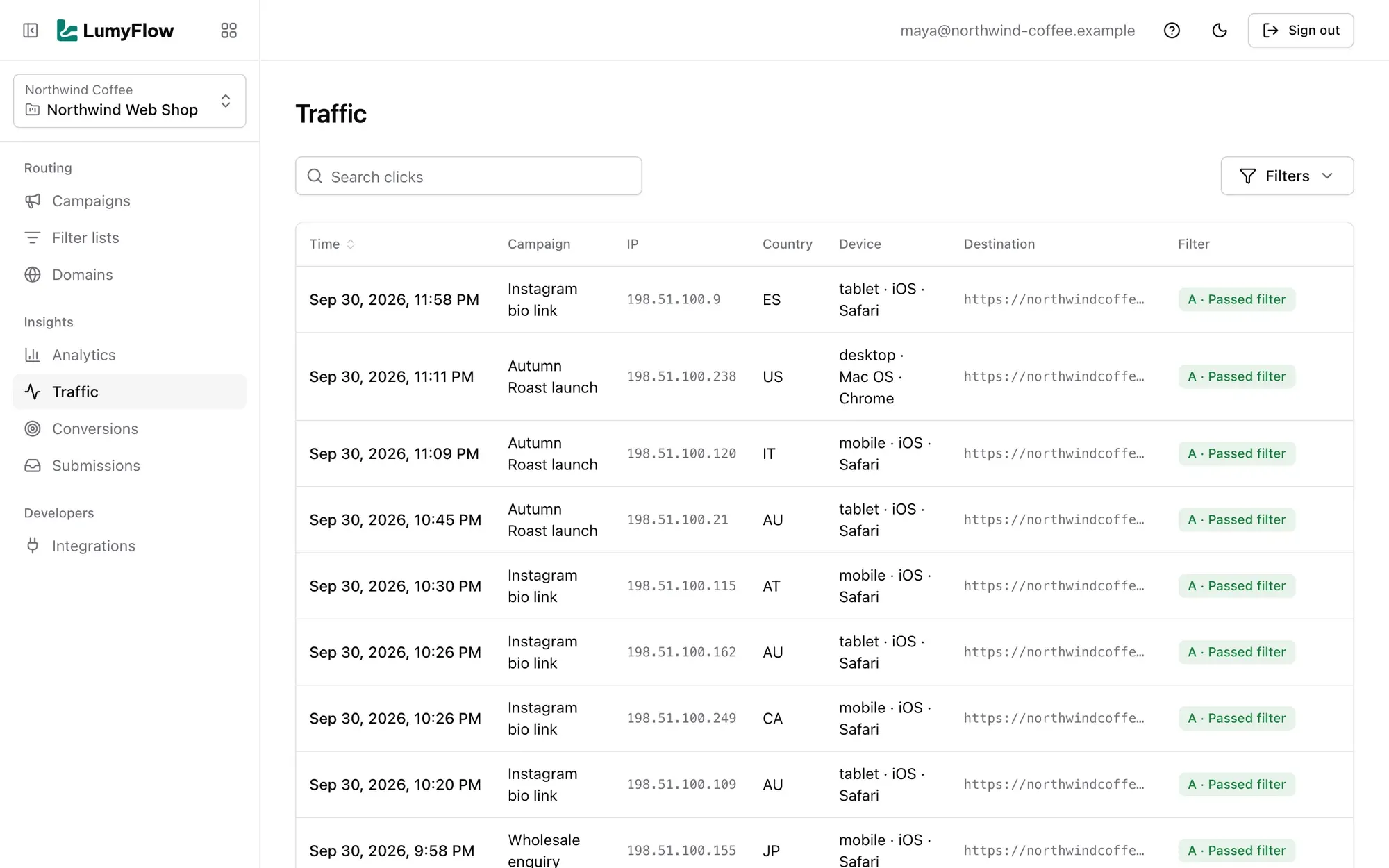This screenshot has height=868, width=1389.
Task: Click the Campaigns megaphone icon
Action: (33, 201)
